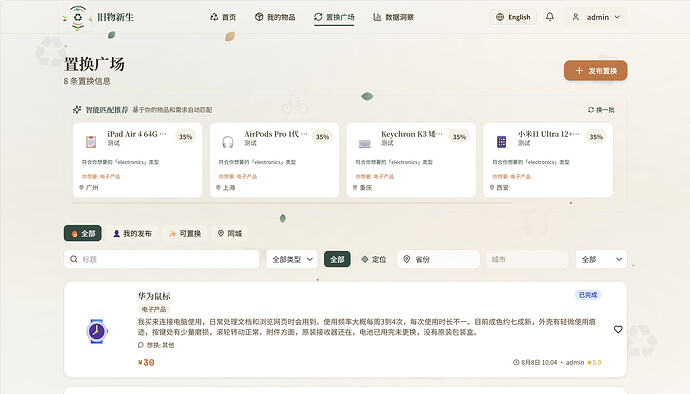Click the 8 条置换信息 count text
The height and width of the screenshot is (394, 690).
pyautogui.click(x=87, y=81)
